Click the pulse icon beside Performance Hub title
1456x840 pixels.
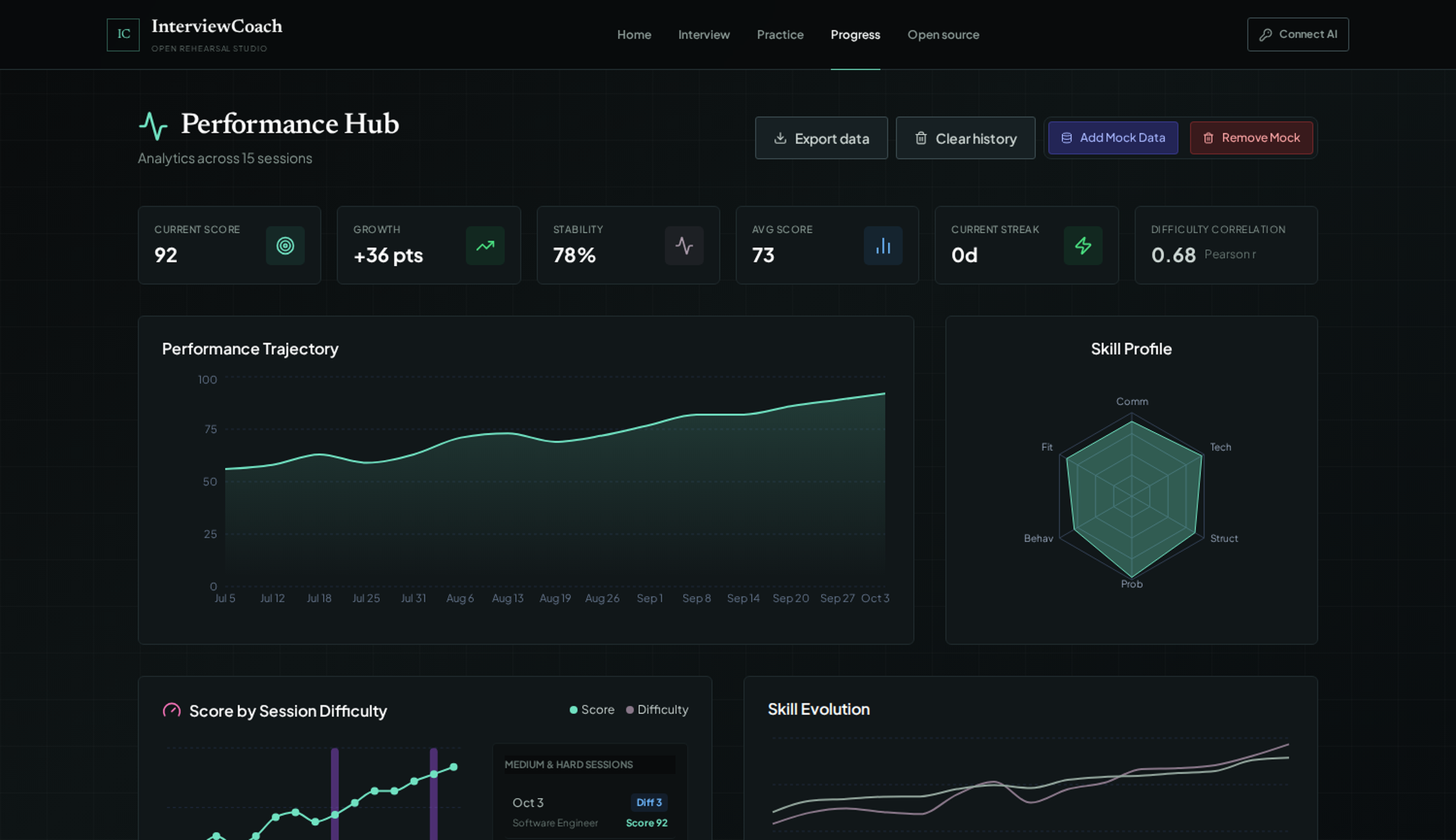pyautogui.click(x=153, y=126)
